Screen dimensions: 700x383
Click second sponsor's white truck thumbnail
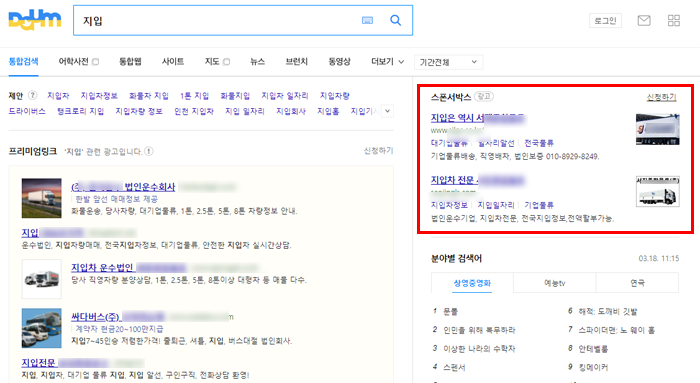click(658, 191)
